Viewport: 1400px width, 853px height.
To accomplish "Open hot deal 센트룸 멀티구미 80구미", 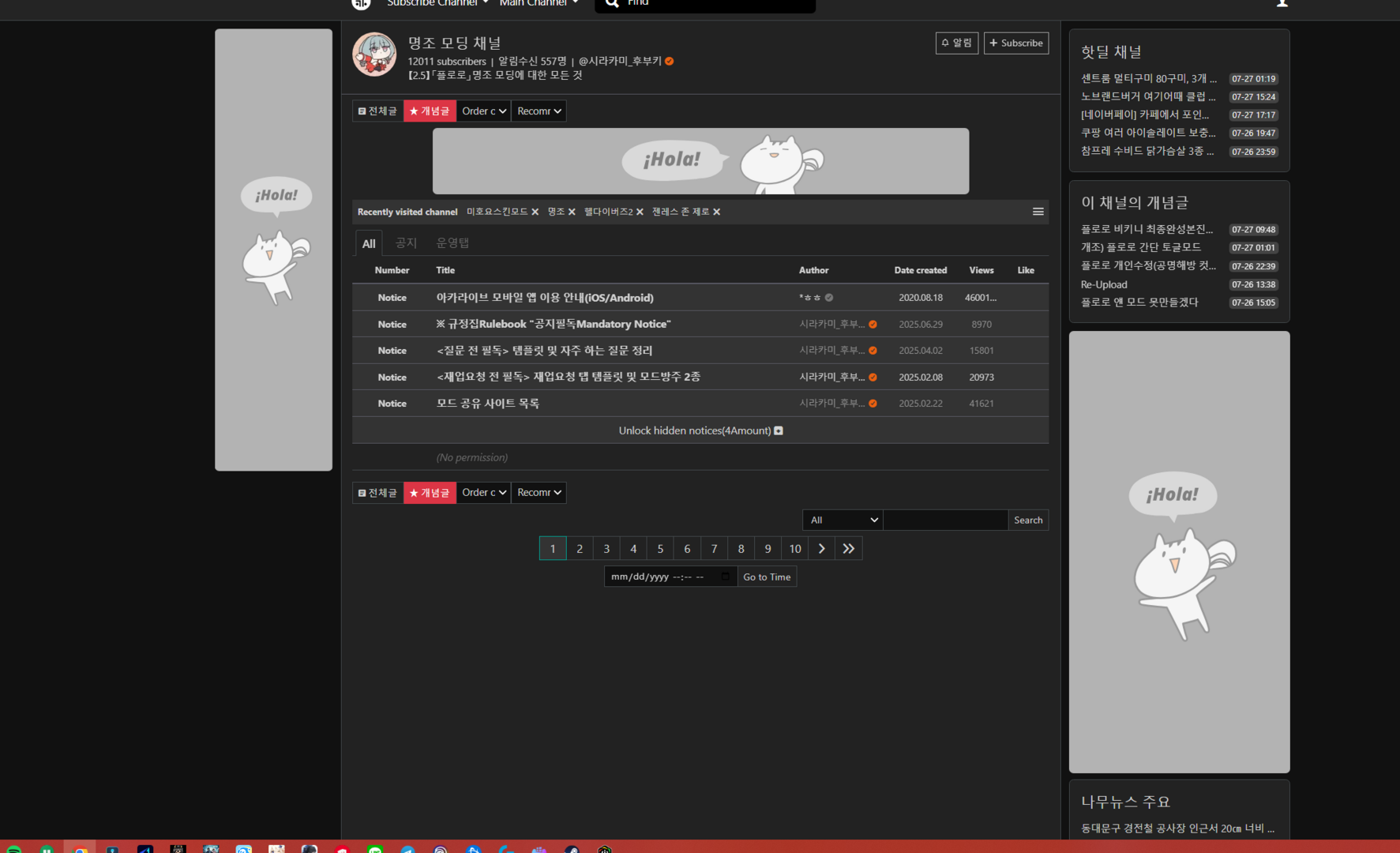I will pos(1148,78).
